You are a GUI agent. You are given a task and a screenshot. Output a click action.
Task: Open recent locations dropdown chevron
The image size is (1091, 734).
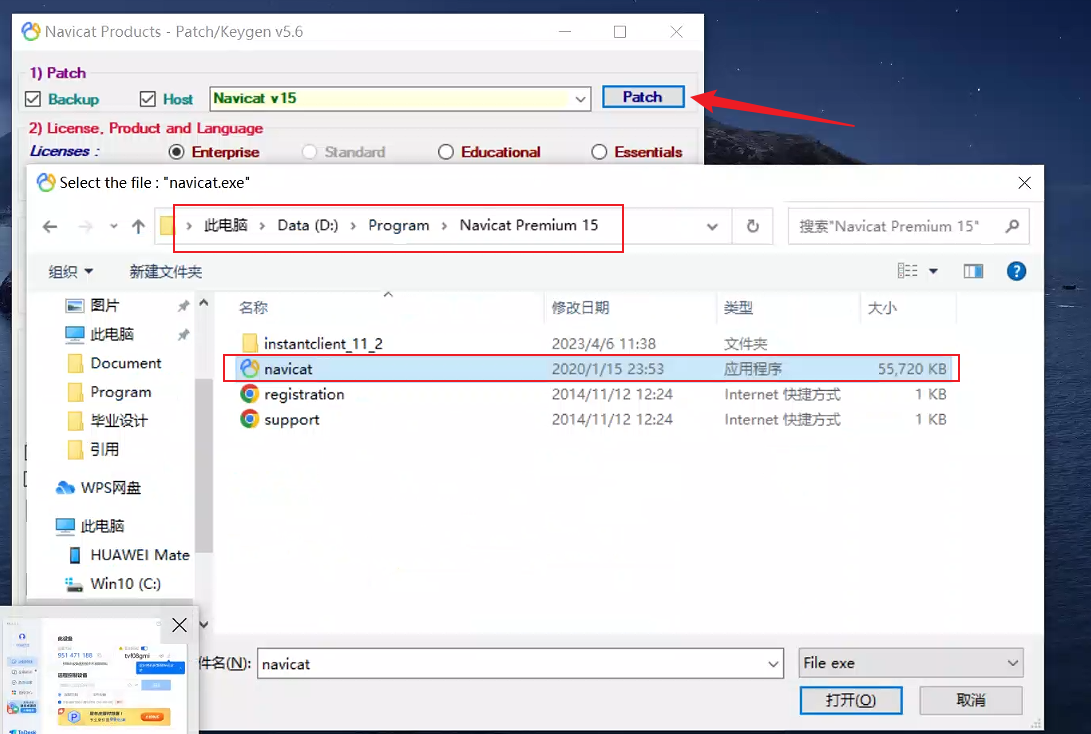(113, 226)
